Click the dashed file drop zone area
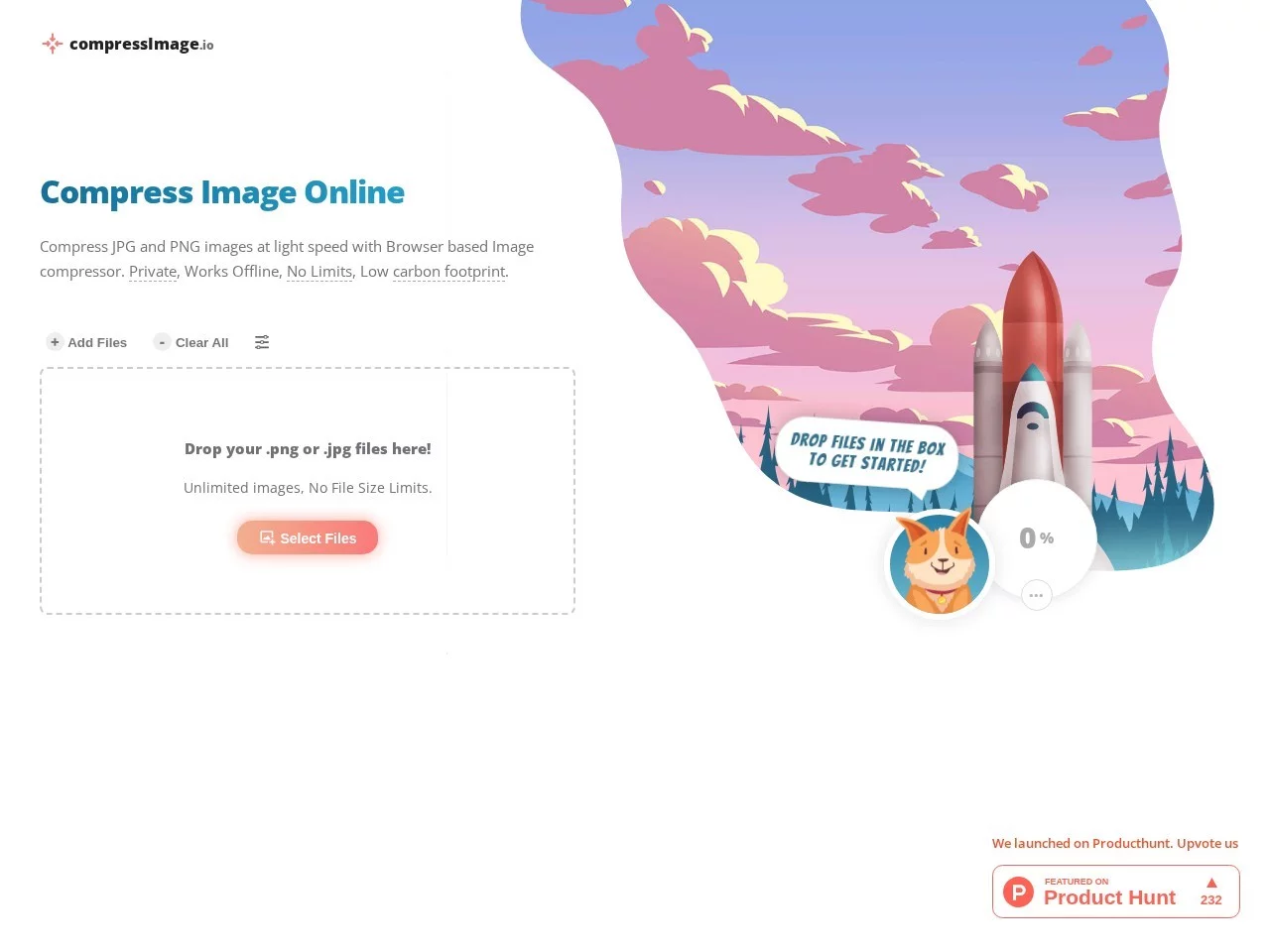Image resolution: width=1270 pixels, height=952 pixels. point(308,491)
